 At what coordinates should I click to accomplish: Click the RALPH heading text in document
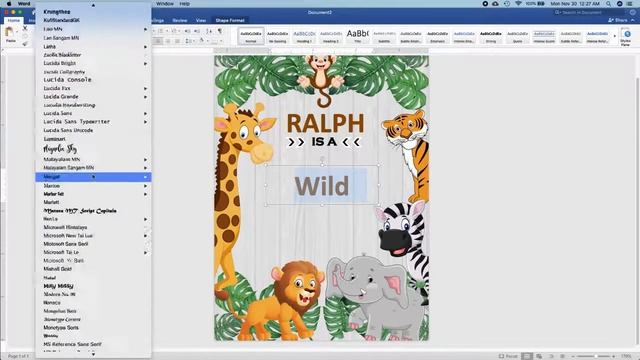click(325, 123)
